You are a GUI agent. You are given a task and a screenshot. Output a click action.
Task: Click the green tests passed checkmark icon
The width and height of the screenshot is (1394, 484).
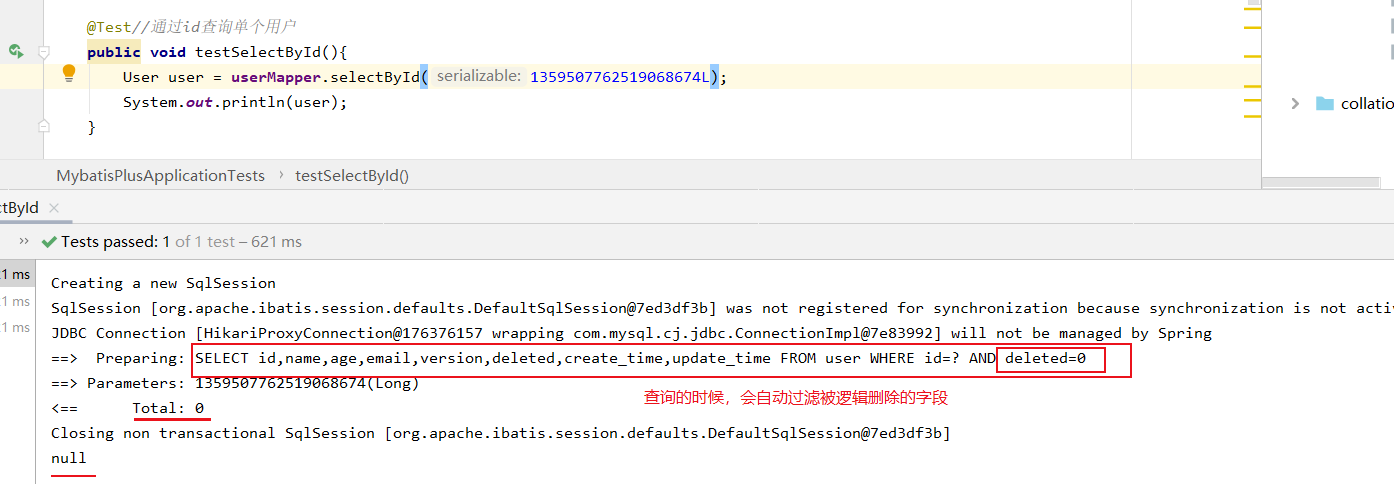pos(48,242)
